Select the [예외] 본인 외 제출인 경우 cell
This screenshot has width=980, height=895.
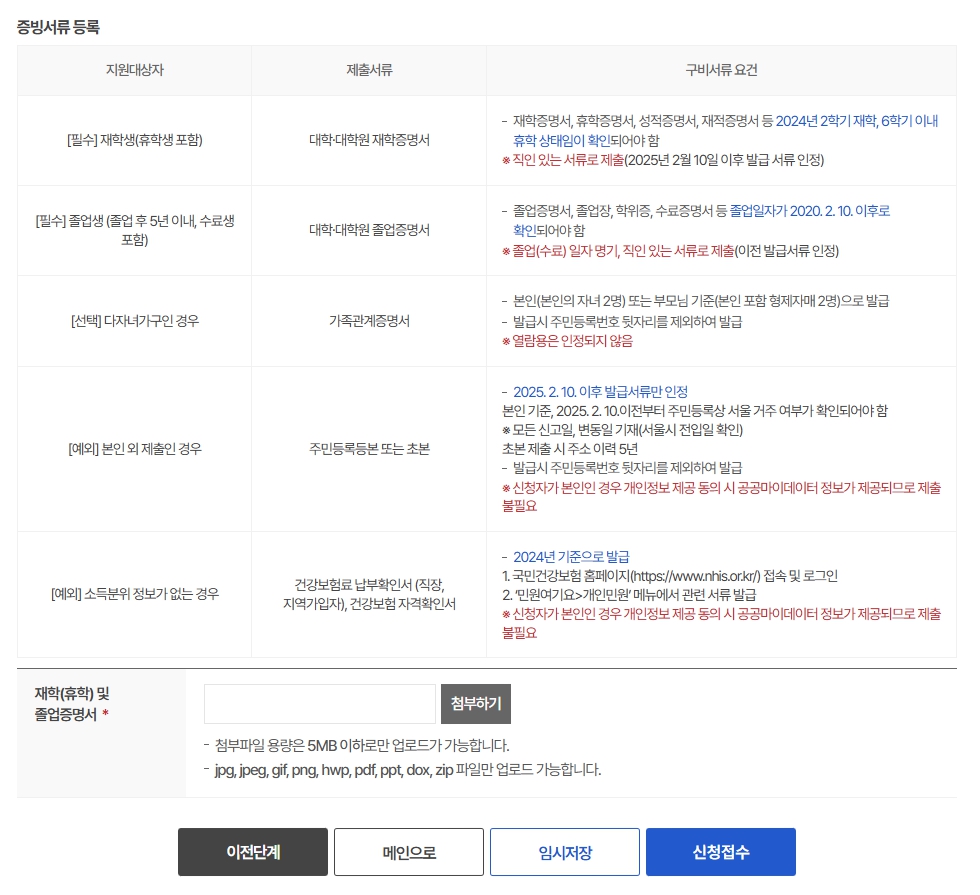coord(134,449)
